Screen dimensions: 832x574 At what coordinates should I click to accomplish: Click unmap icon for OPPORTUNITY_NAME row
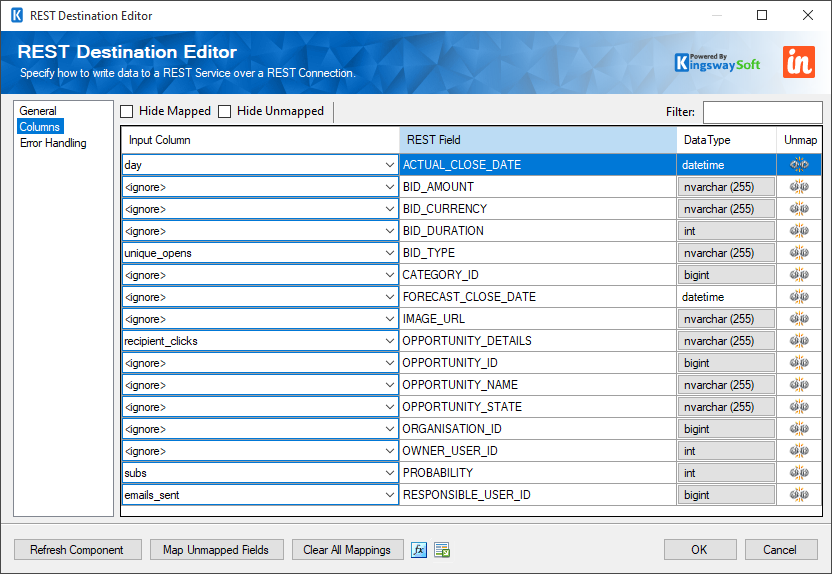pos(799,385)
